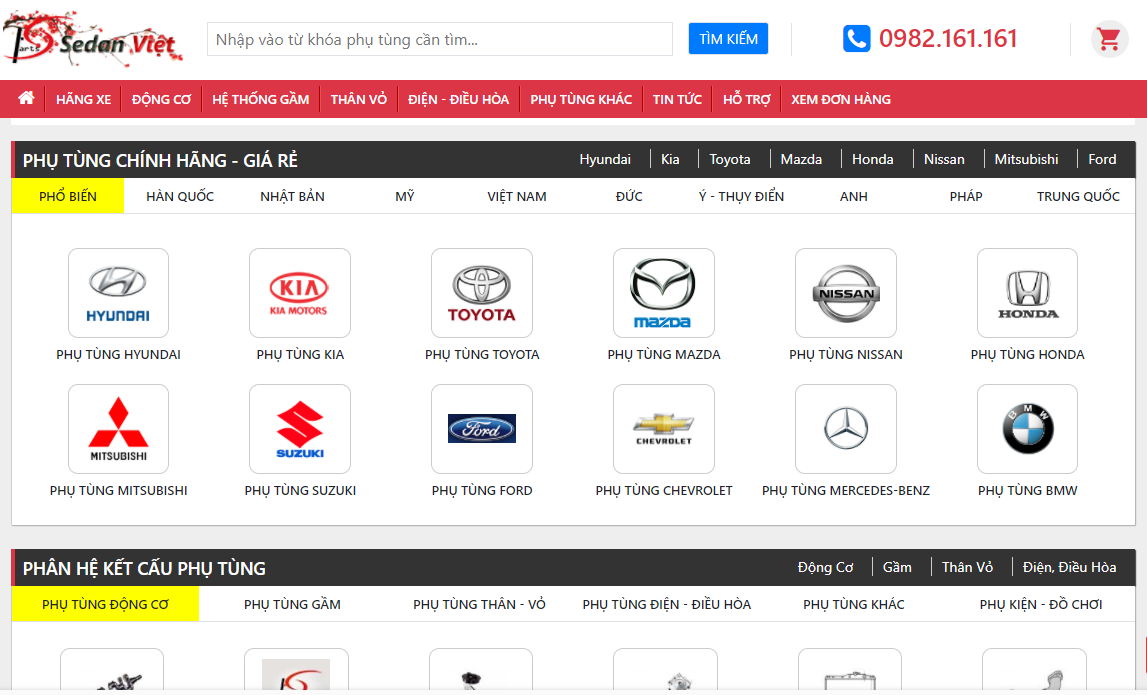The image size is (1147, 695).
Task: Click the keyword search input field
Action: (440, 40)
